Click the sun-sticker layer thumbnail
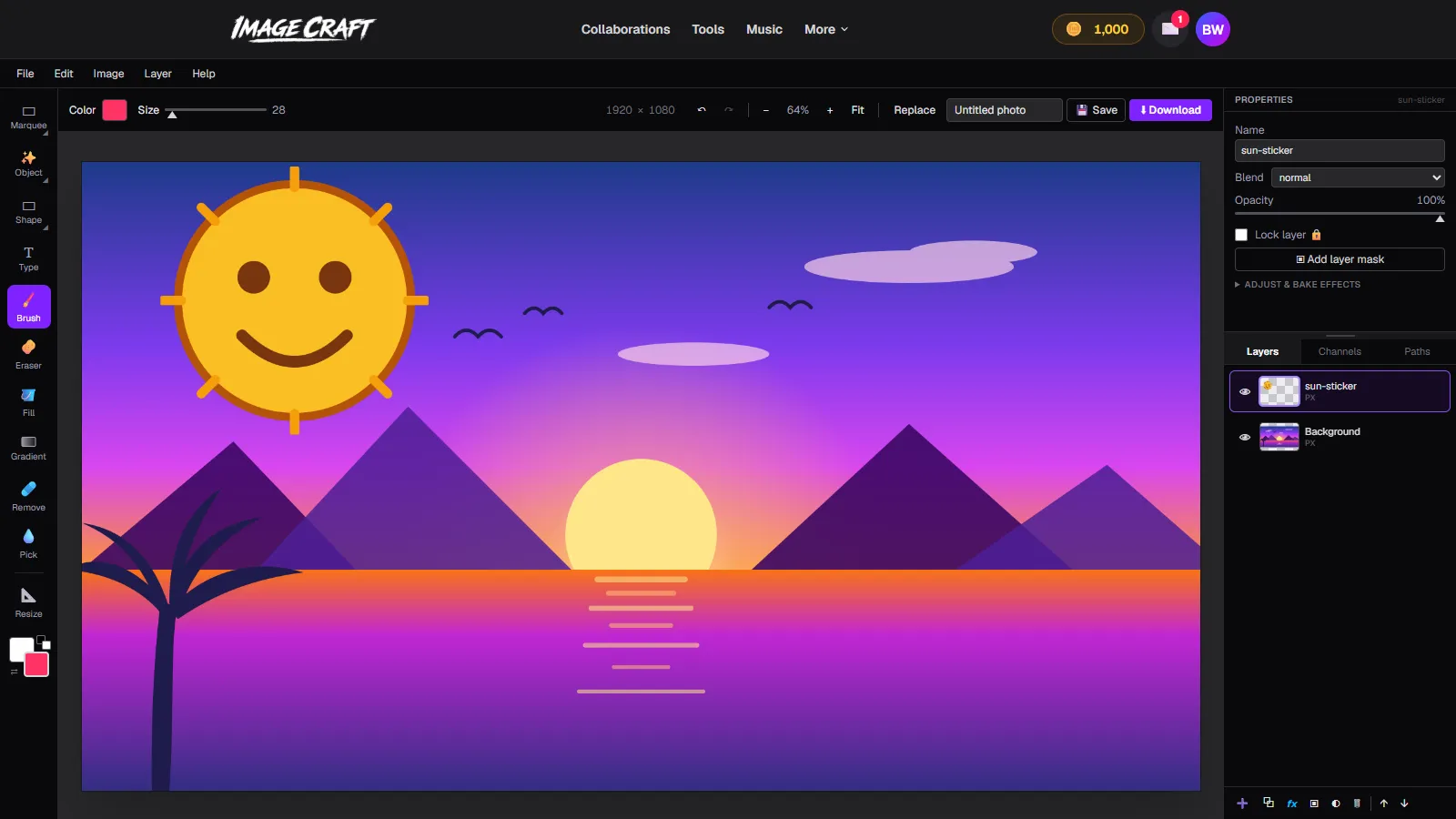The width and height of the screenshot is (1456, 819). pos(1279,391)
